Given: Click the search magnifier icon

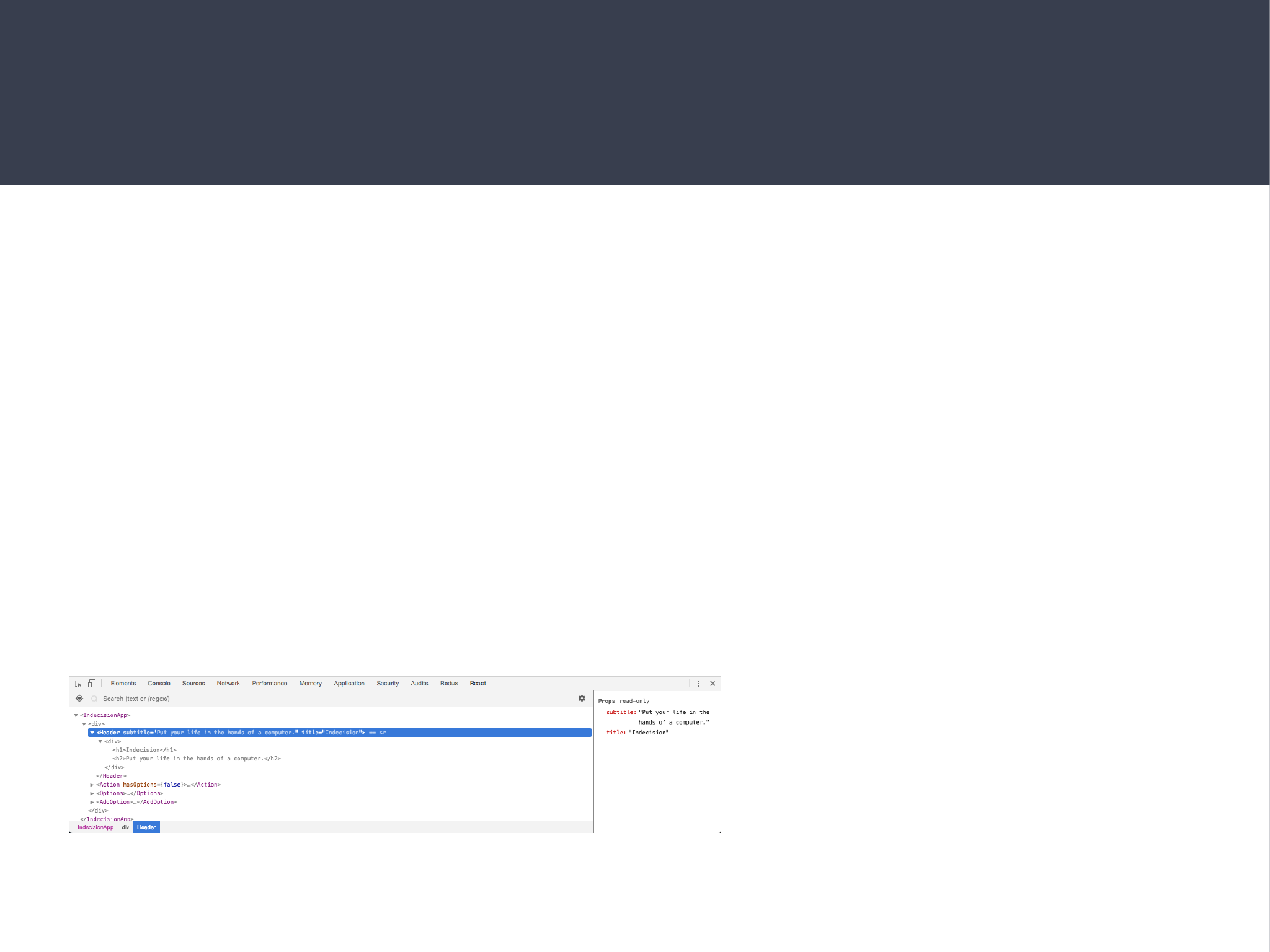Looking at the screenshot, I should (x=94, y=699).
